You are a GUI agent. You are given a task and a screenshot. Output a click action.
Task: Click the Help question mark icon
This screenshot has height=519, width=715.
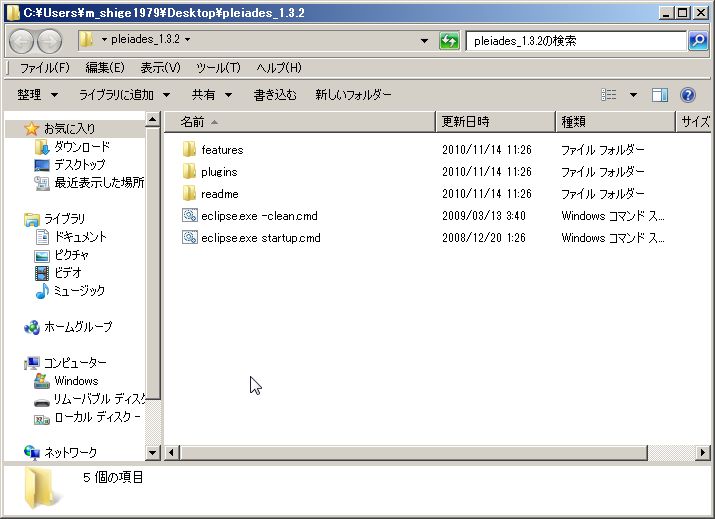click(x=688, y=95)
